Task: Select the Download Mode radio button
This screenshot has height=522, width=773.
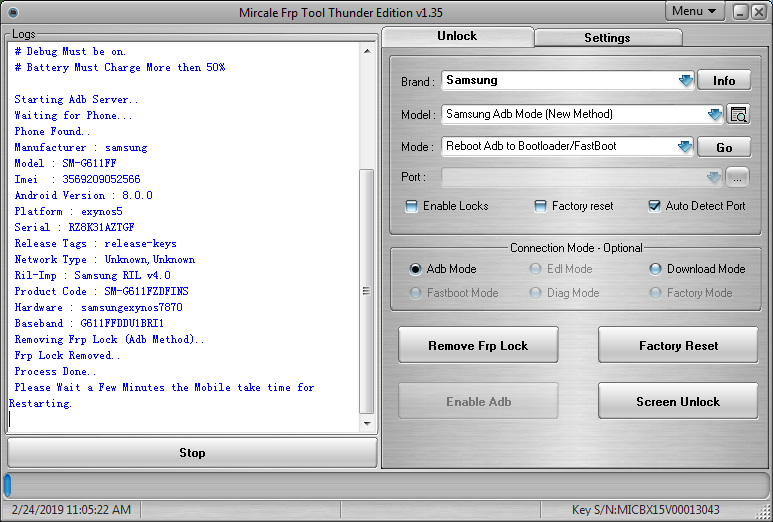Action: tap(655, 269)
